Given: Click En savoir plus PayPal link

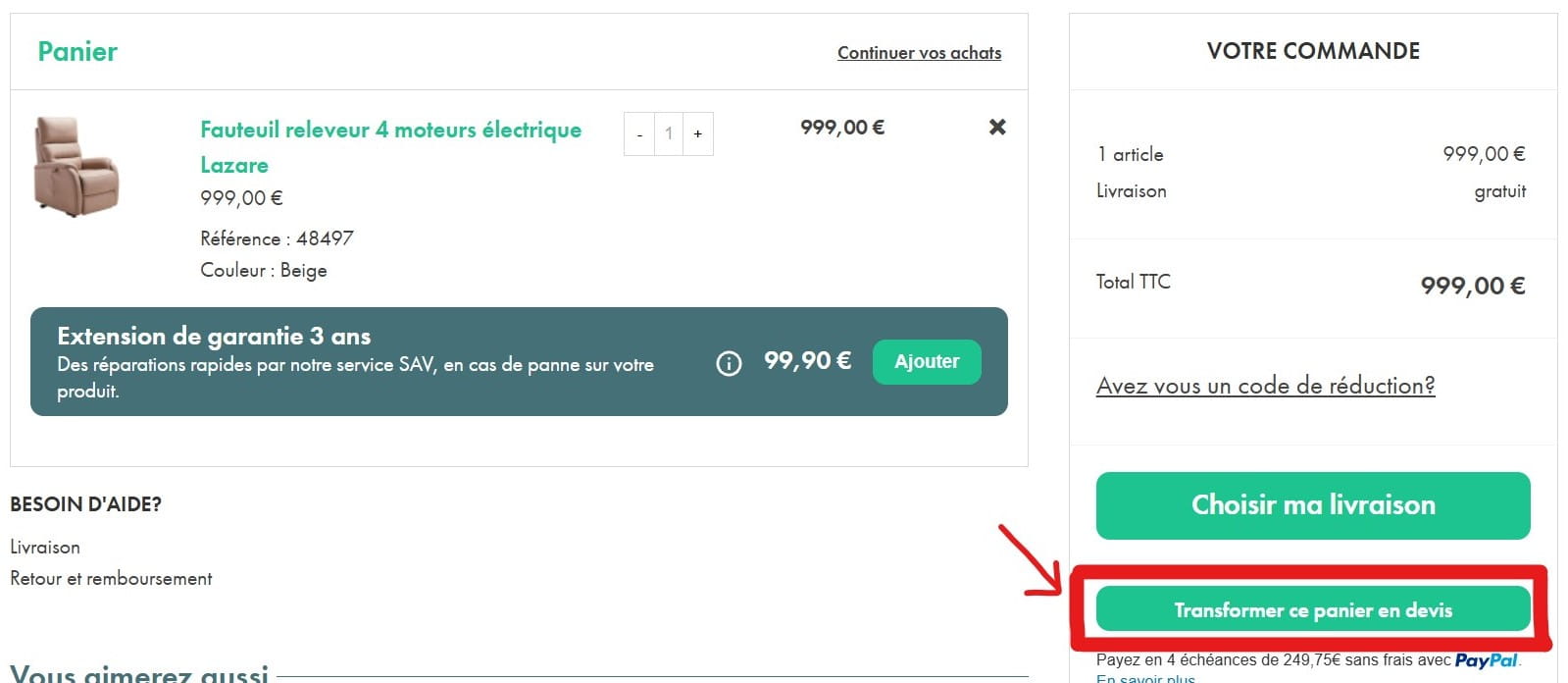Looking at the screenshot, I should coord(1145,677).
